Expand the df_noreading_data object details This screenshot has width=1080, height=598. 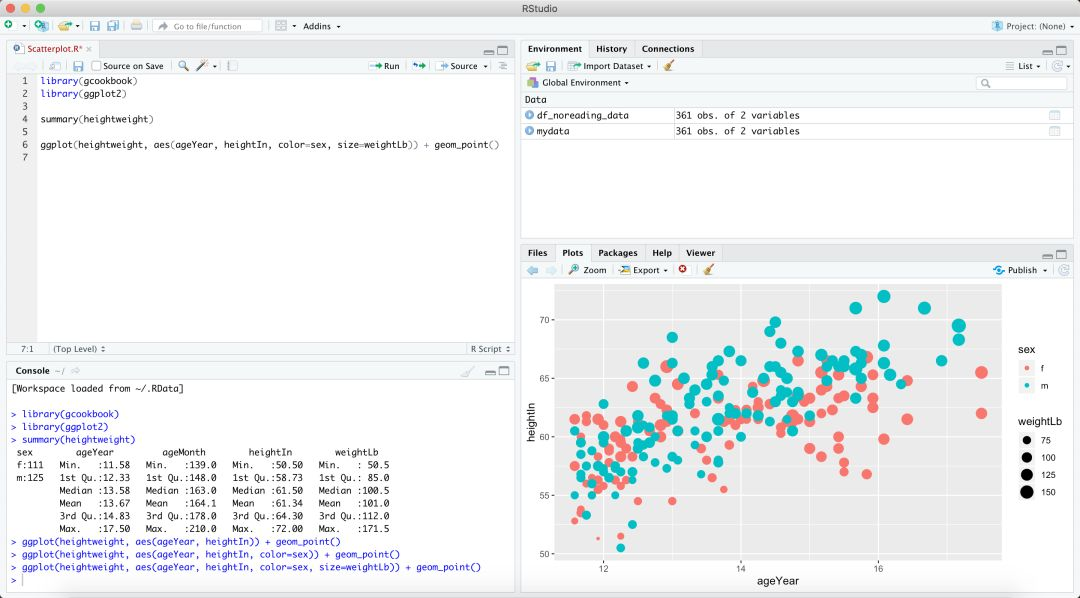click(x=530, y=115)
